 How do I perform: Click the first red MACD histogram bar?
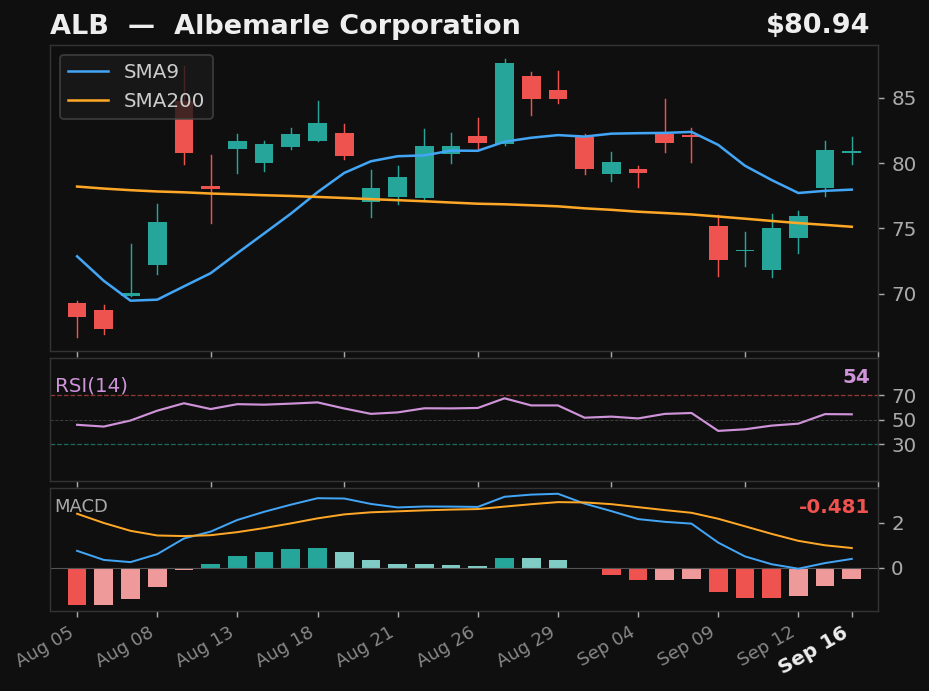pos(77,587)
